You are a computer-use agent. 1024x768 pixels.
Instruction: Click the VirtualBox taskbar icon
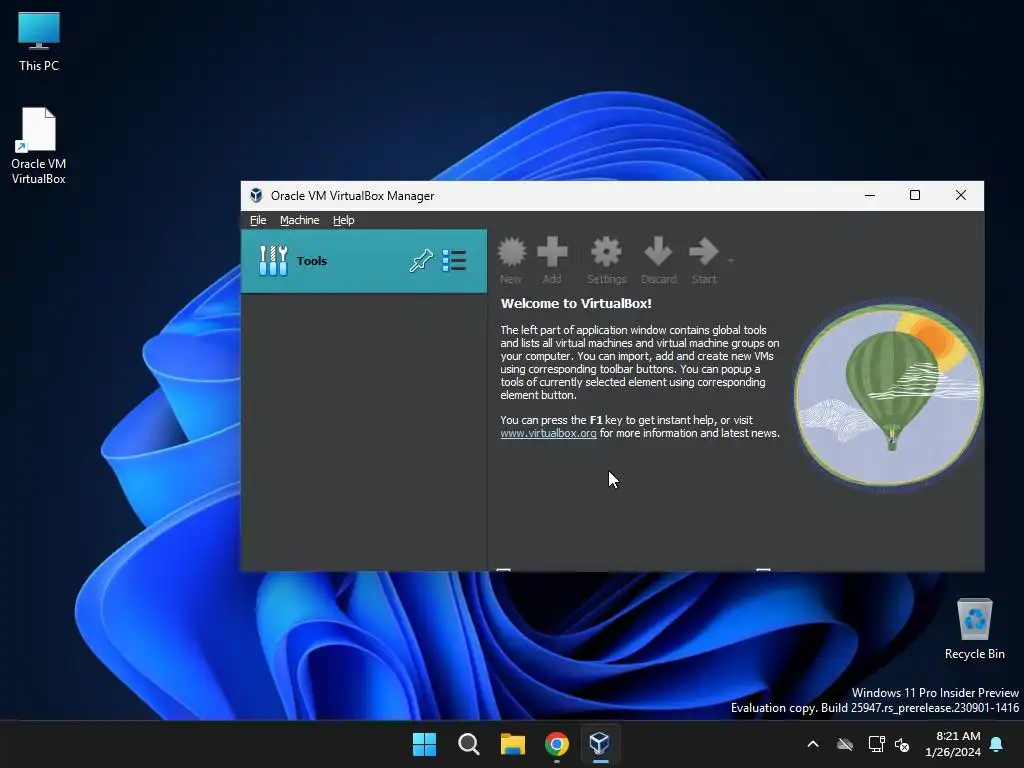[600, 744]
